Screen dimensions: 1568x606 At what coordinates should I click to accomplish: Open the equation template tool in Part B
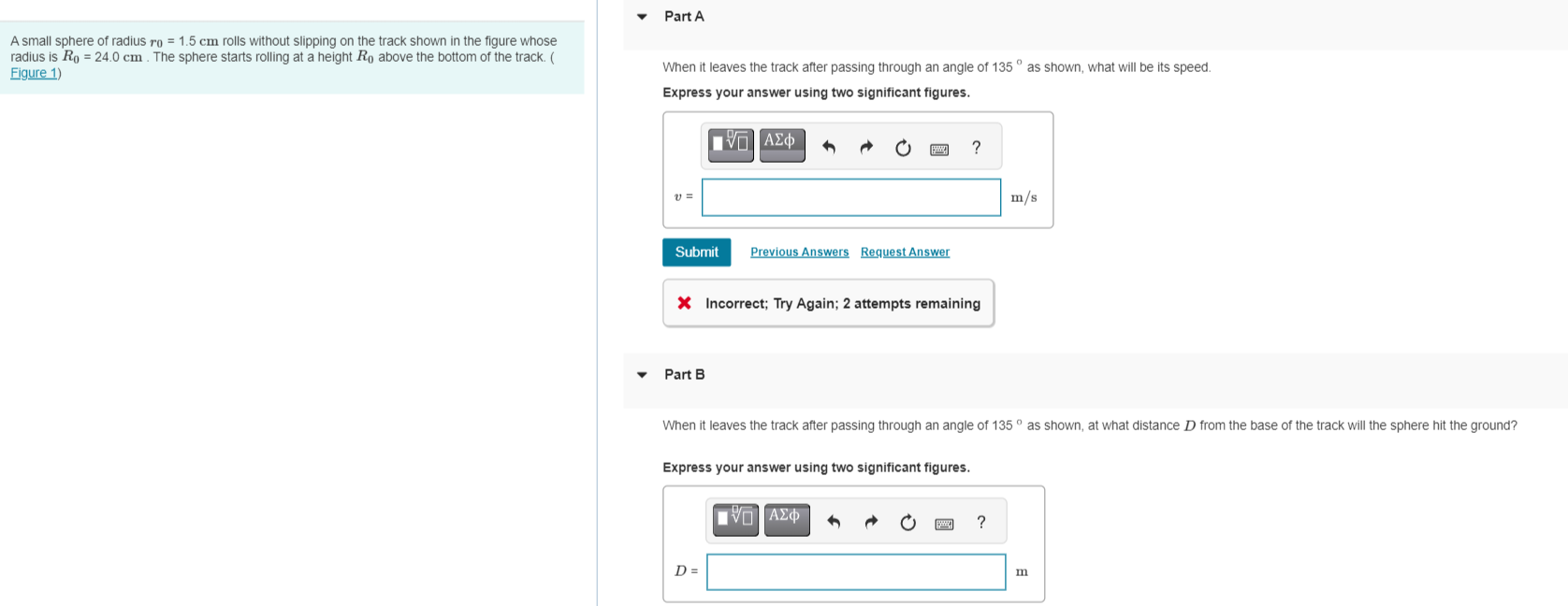pyautogui.click(x=735, y=520)
